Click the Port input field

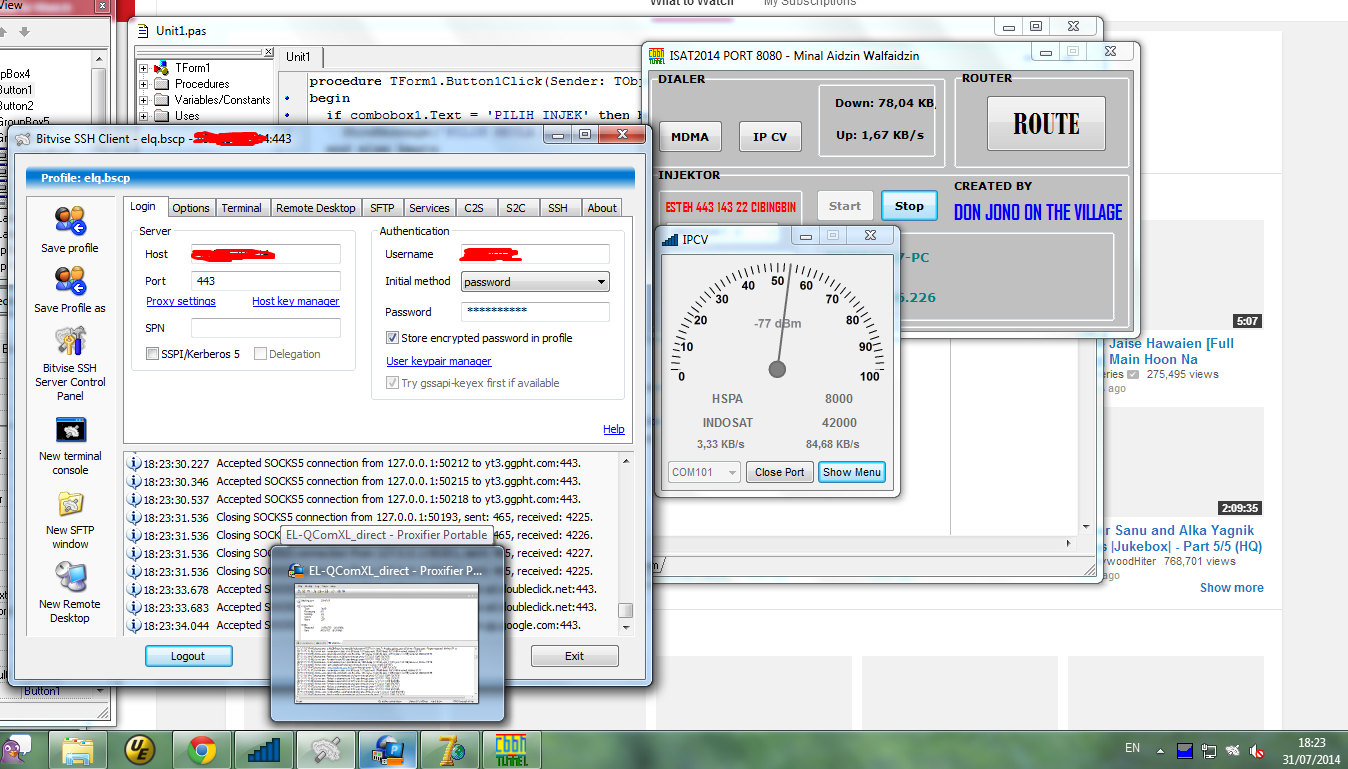coord(266,281)
